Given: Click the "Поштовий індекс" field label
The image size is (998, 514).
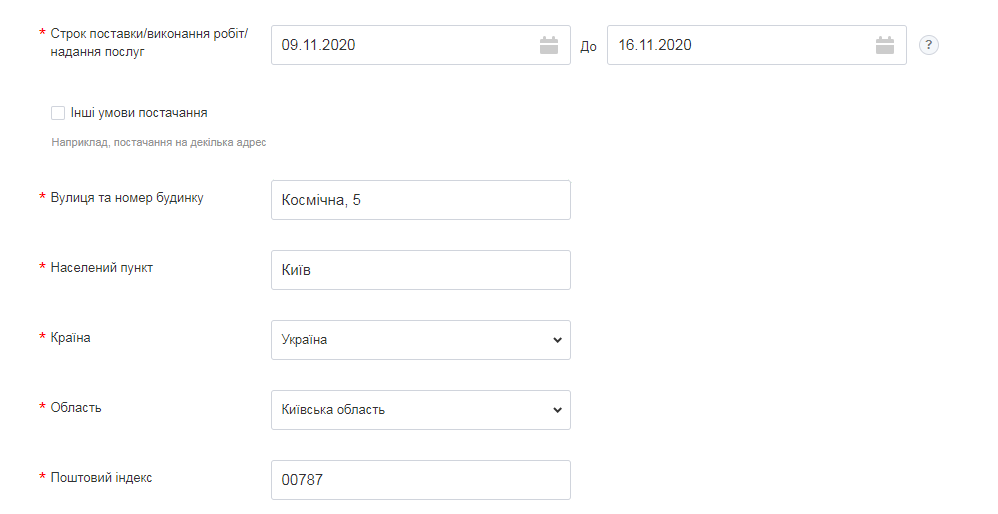Looking at the screenshot, I should click(x=102, y=478).
